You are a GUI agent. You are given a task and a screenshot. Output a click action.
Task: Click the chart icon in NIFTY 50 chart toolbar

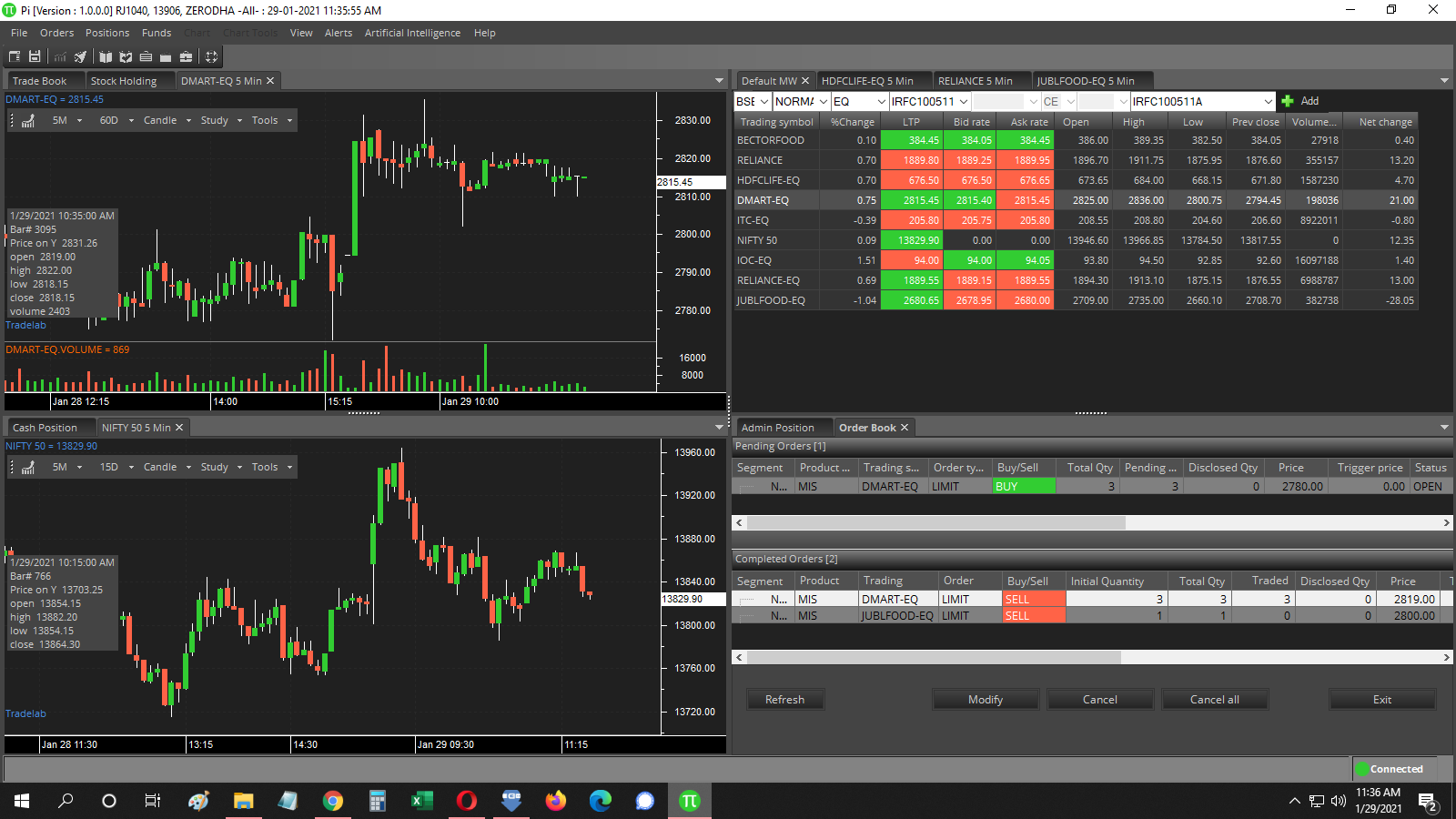(28, 467)
